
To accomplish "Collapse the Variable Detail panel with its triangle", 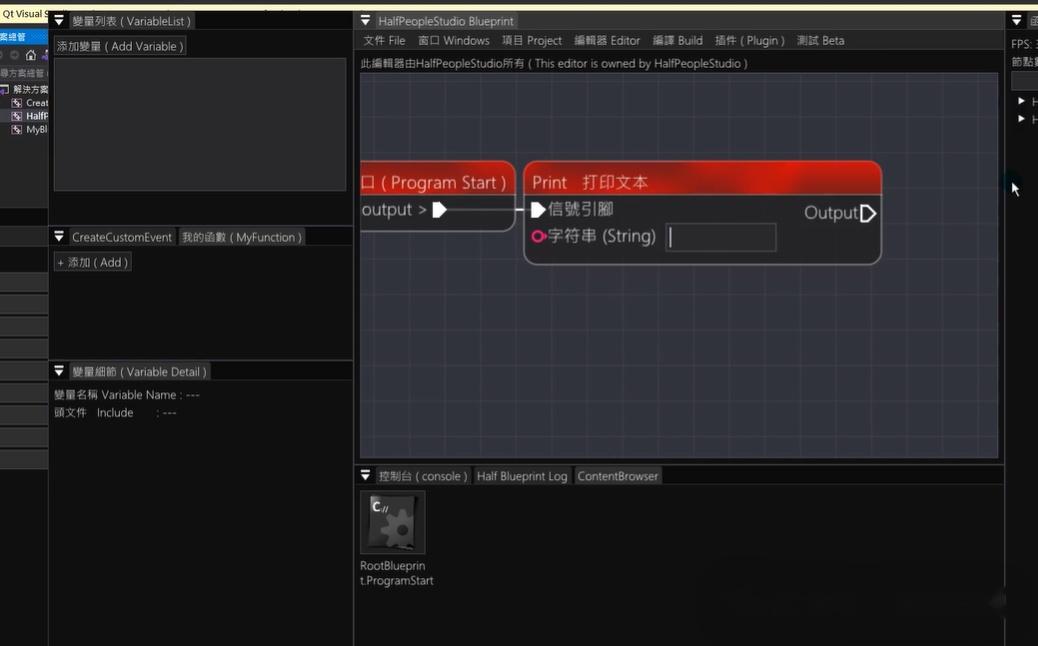I will coord(58,371).
